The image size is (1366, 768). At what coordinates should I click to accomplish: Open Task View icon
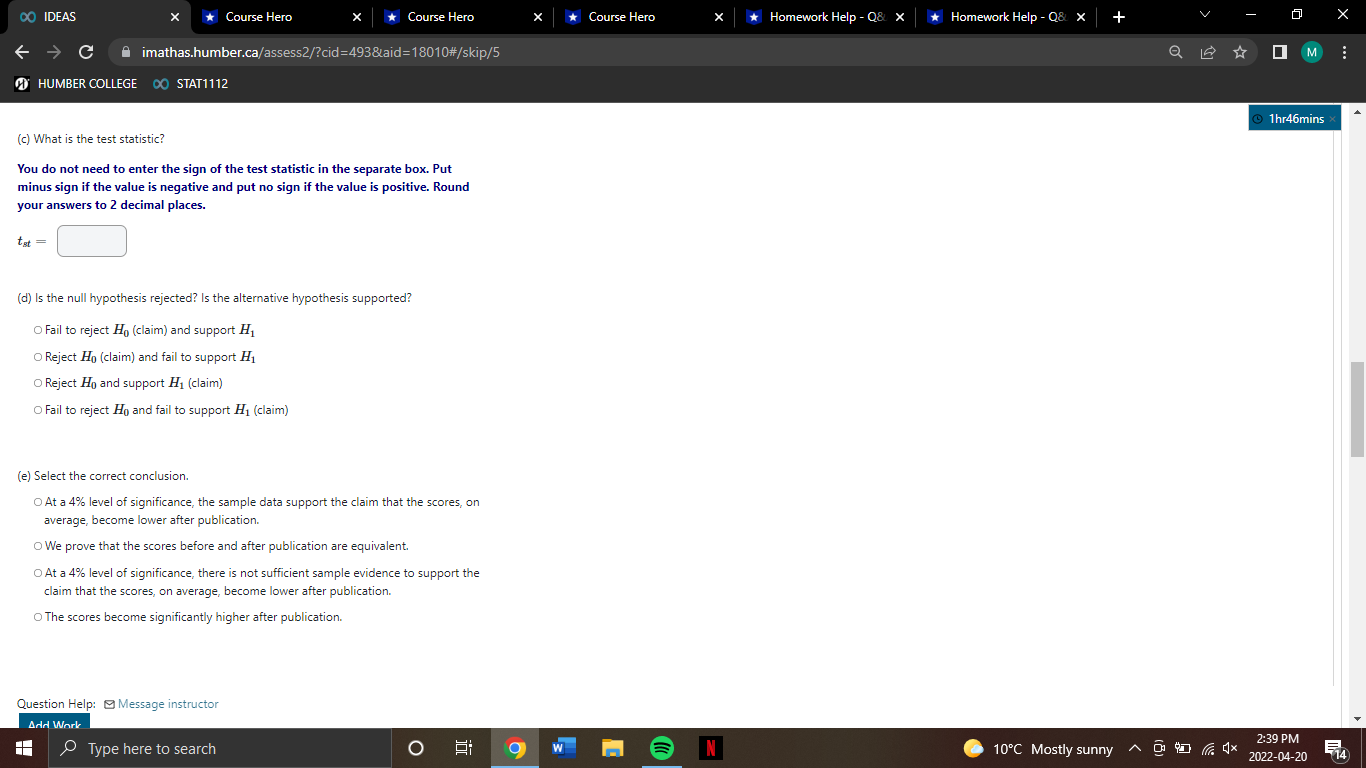tap(464, 748)
